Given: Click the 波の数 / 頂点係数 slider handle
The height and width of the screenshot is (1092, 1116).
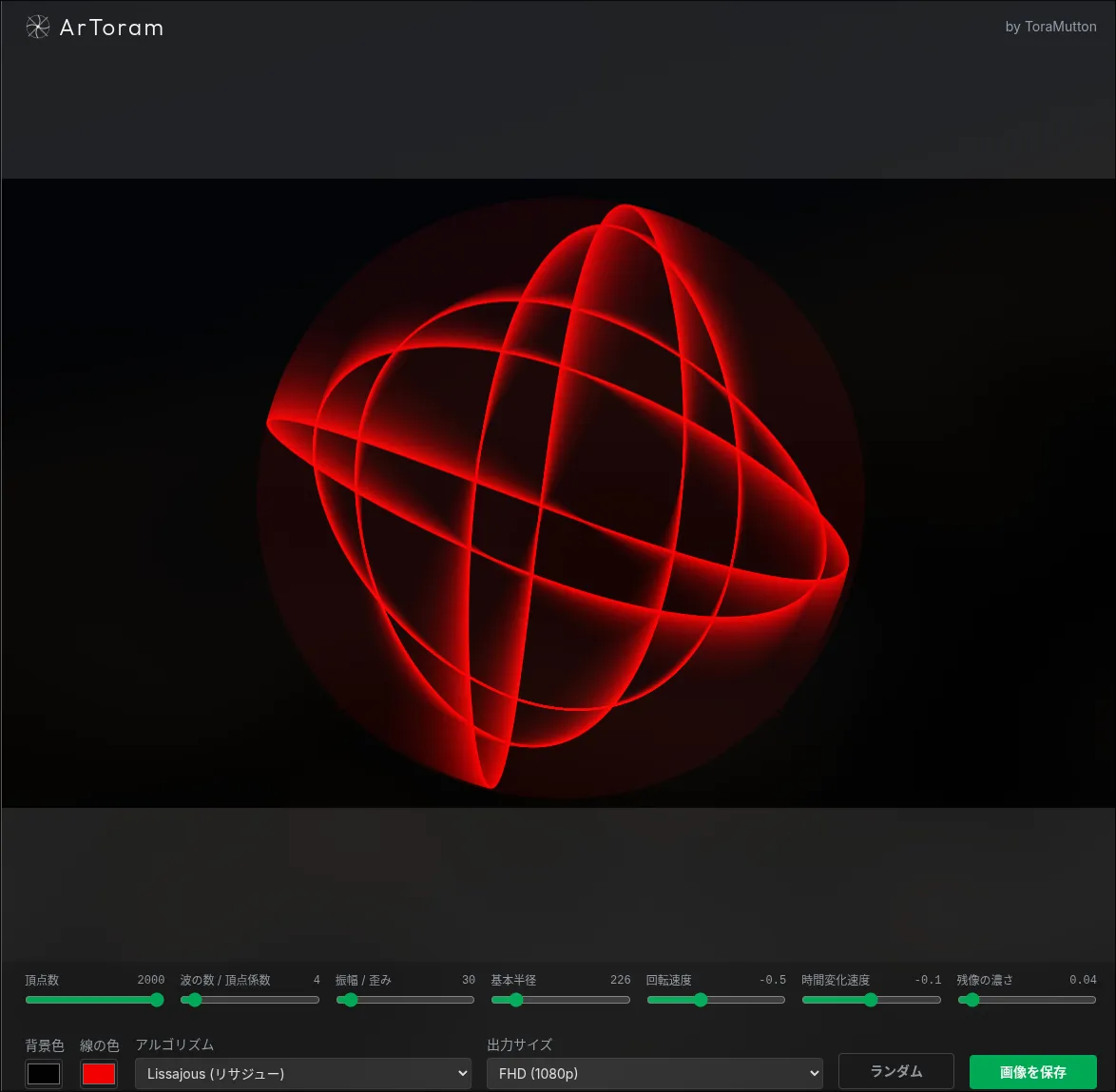Looking at the screenshot, I should (195, 1000).
